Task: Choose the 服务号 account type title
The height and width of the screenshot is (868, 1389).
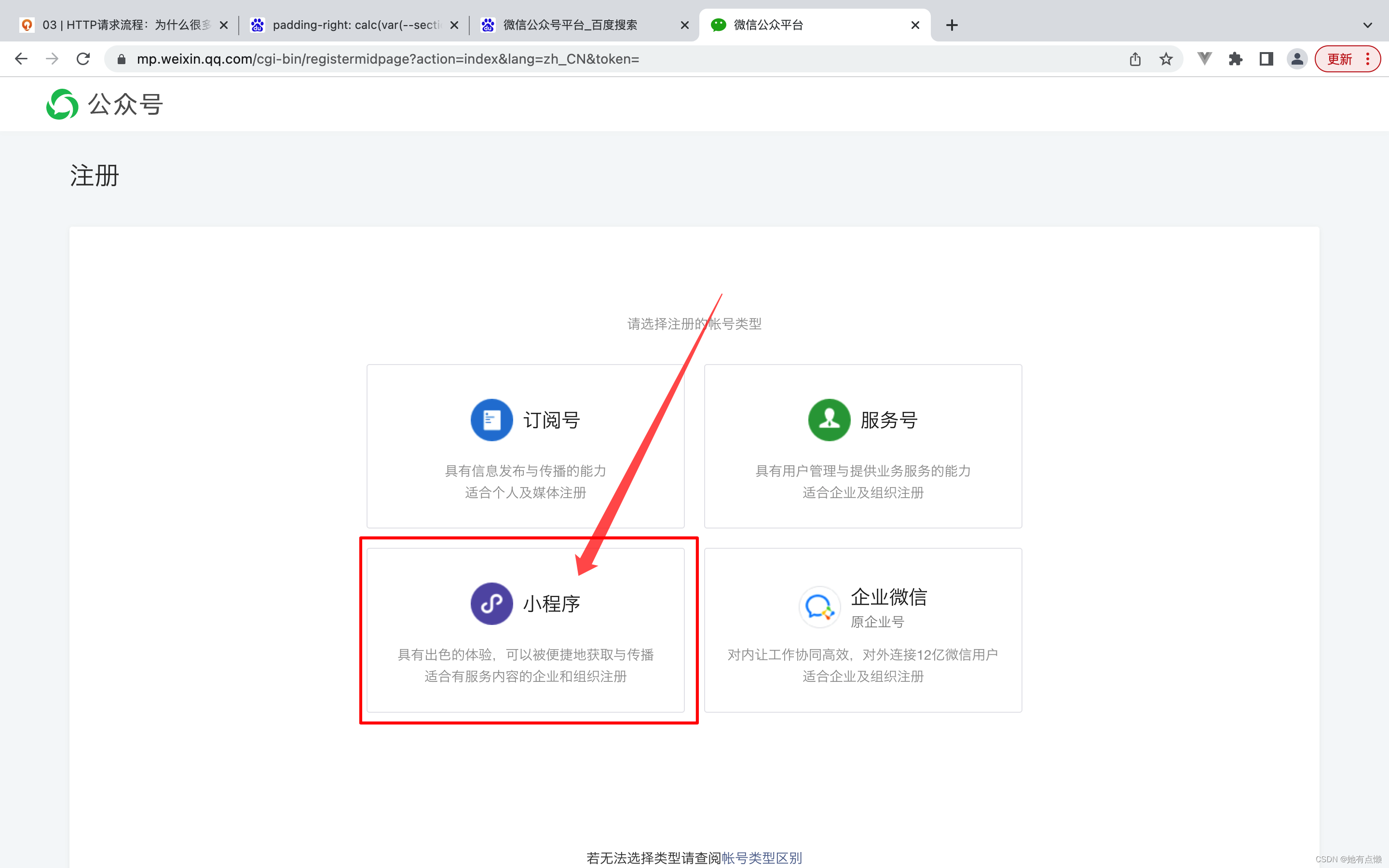Action: coord(889,420)
